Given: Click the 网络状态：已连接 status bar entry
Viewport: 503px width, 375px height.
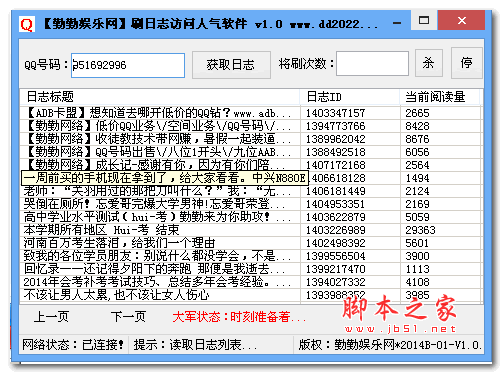Looking at the screenshot, I should 73,345.
